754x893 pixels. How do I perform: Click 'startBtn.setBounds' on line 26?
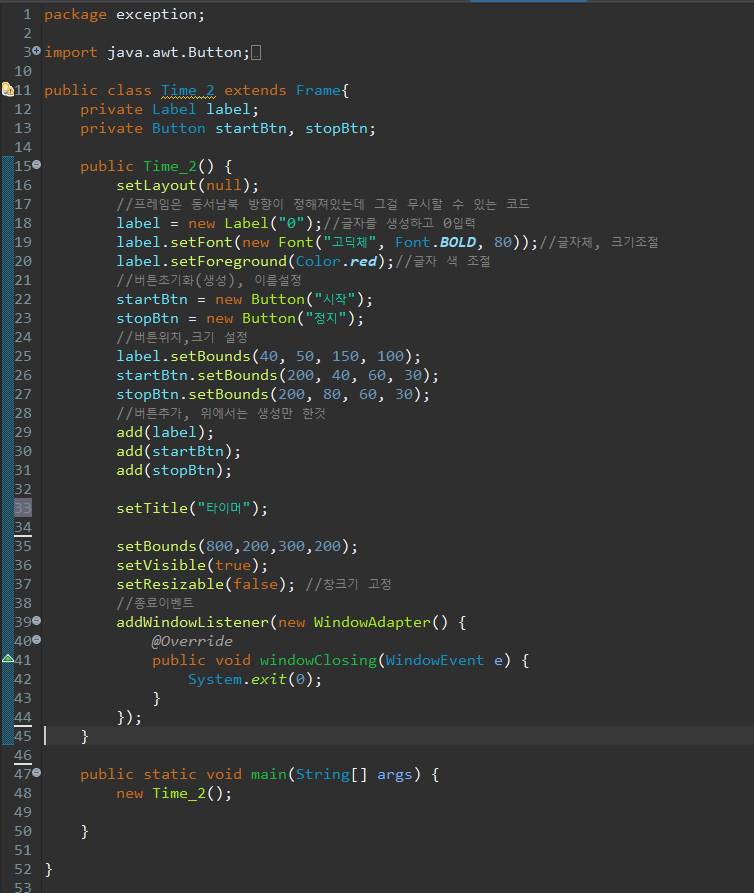tap(196, 375)
